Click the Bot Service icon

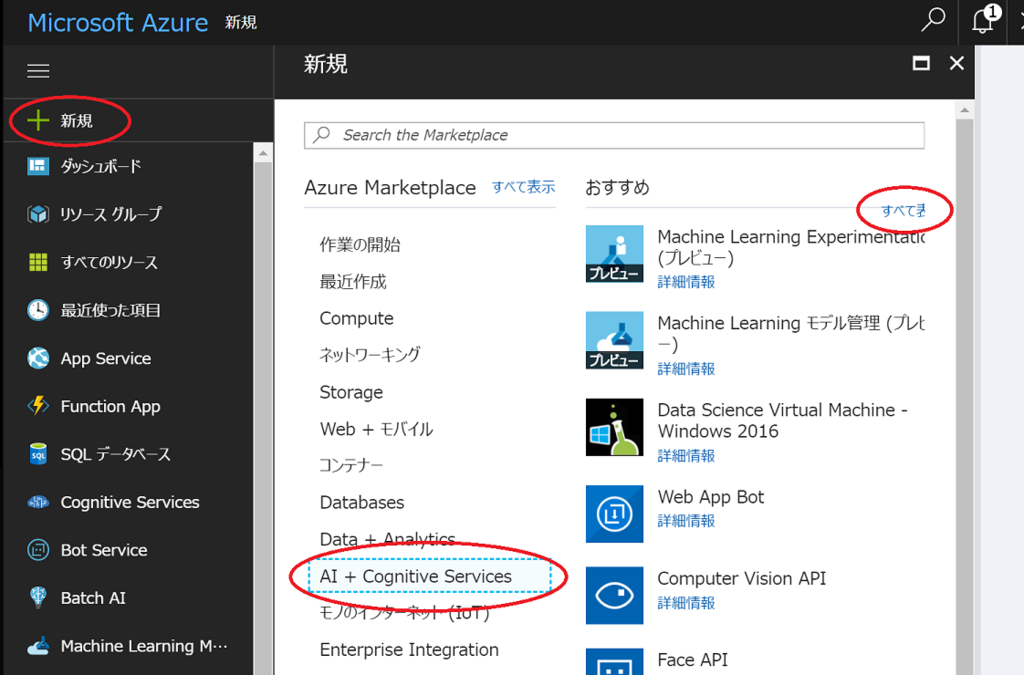pos(38,550)
